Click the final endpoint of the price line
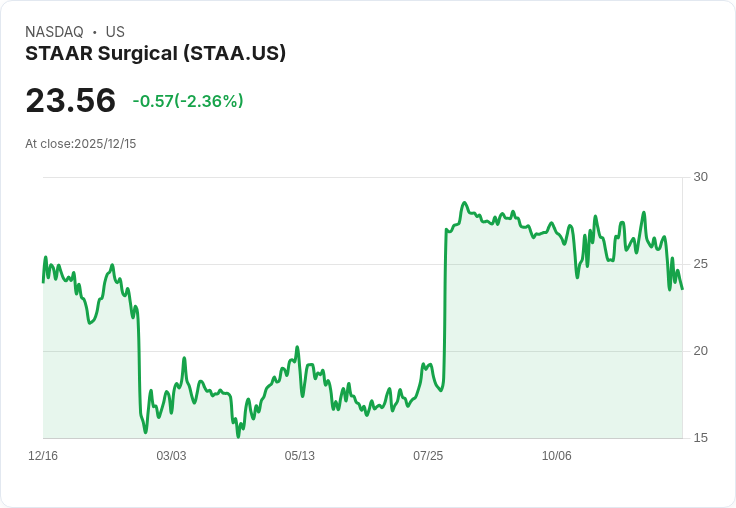This screenshot has width=736, height=508. point(682,289)
